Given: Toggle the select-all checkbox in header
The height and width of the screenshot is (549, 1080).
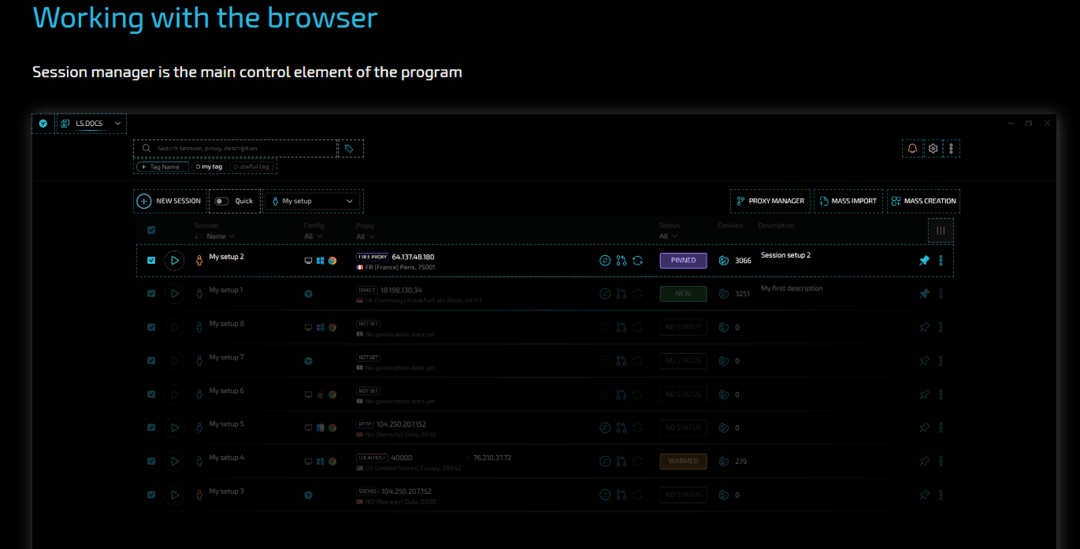Looking at the screenshot, I should (x=151, y=230).
